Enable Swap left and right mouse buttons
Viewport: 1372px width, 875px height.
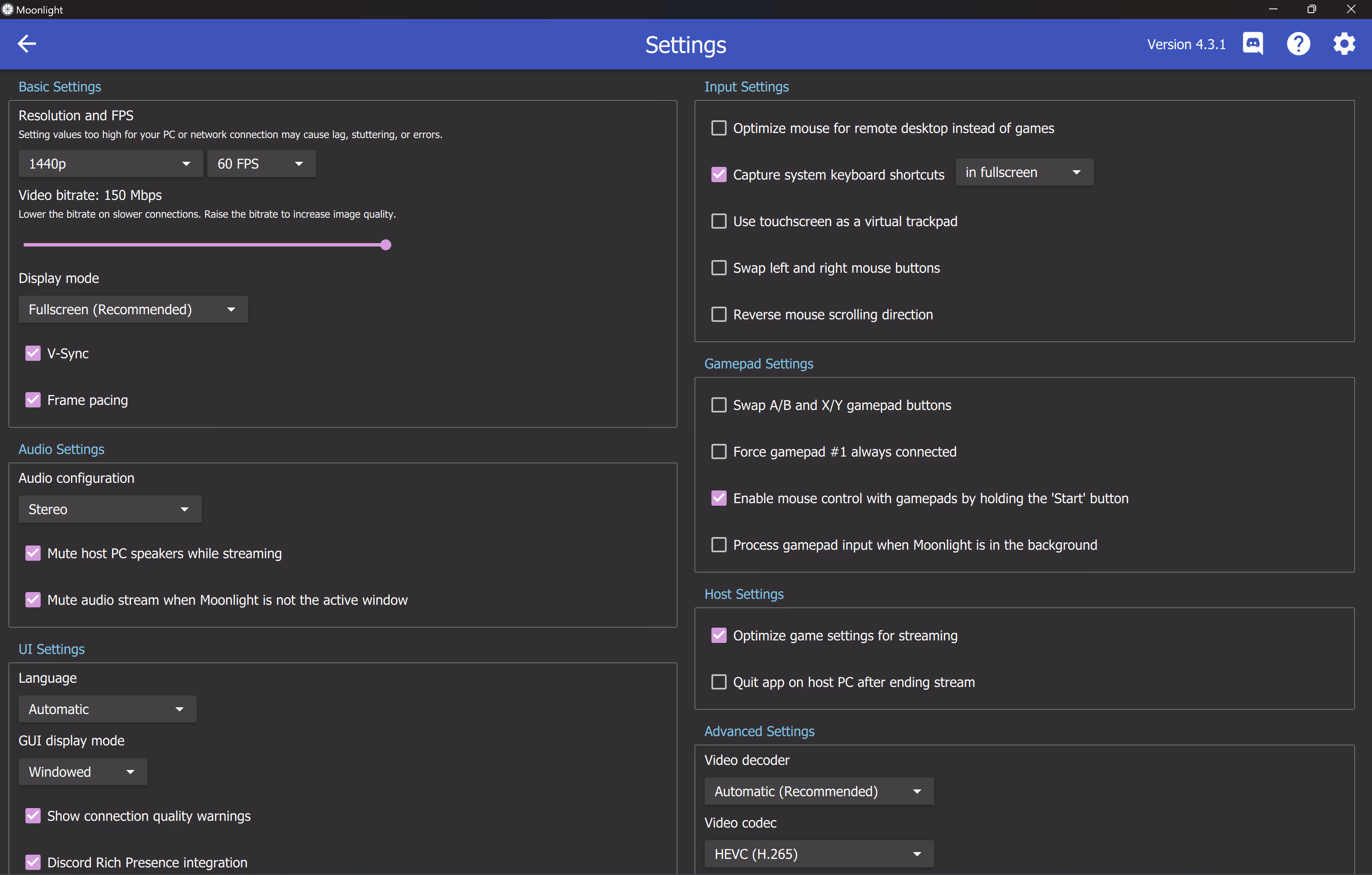[x=719, y=268]
